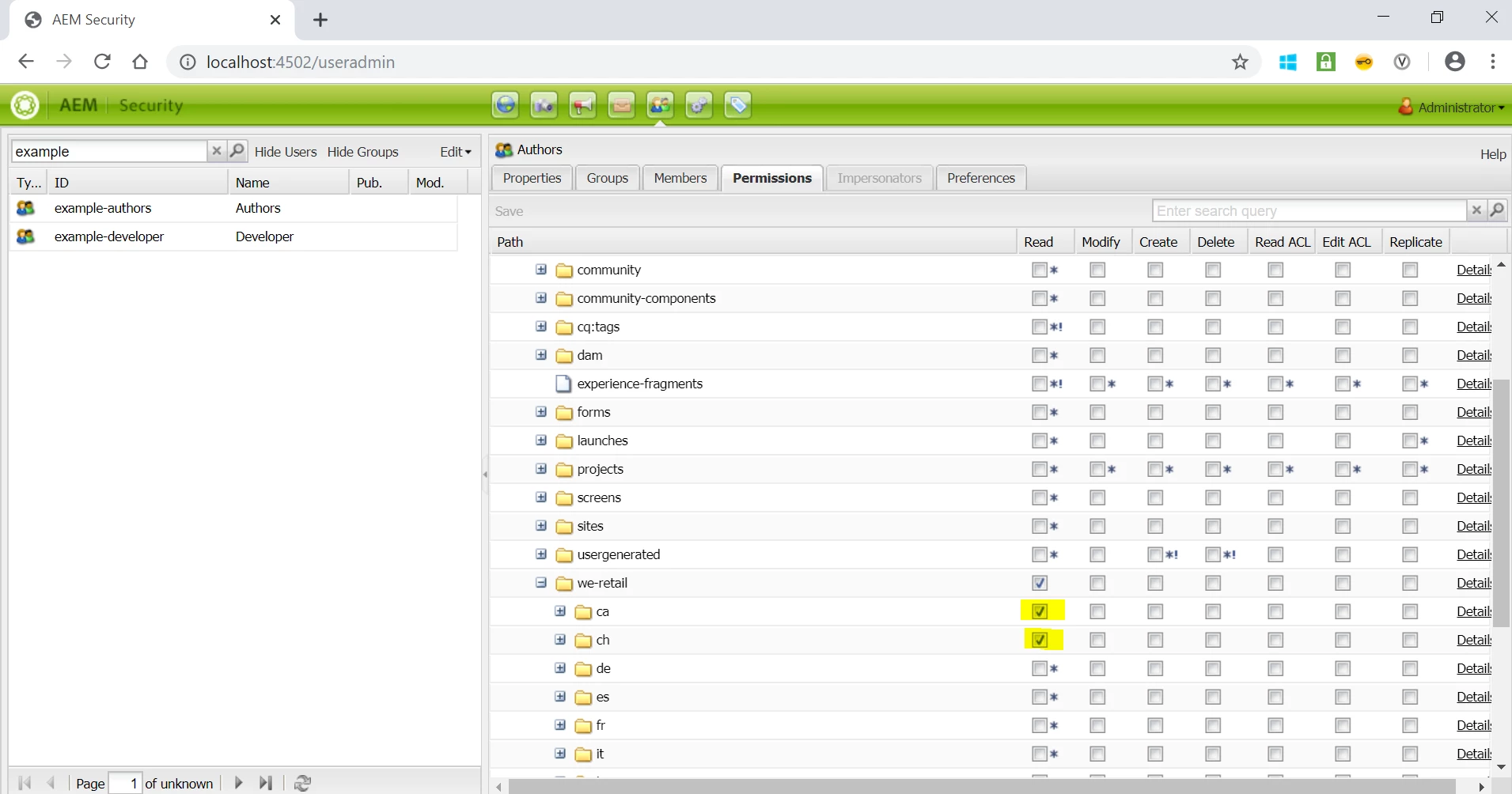This screenshot has height=794, width=1512.
Task: Check Edit ACL permission for community
Action: pyautogui.click(x=1343, y=270)
